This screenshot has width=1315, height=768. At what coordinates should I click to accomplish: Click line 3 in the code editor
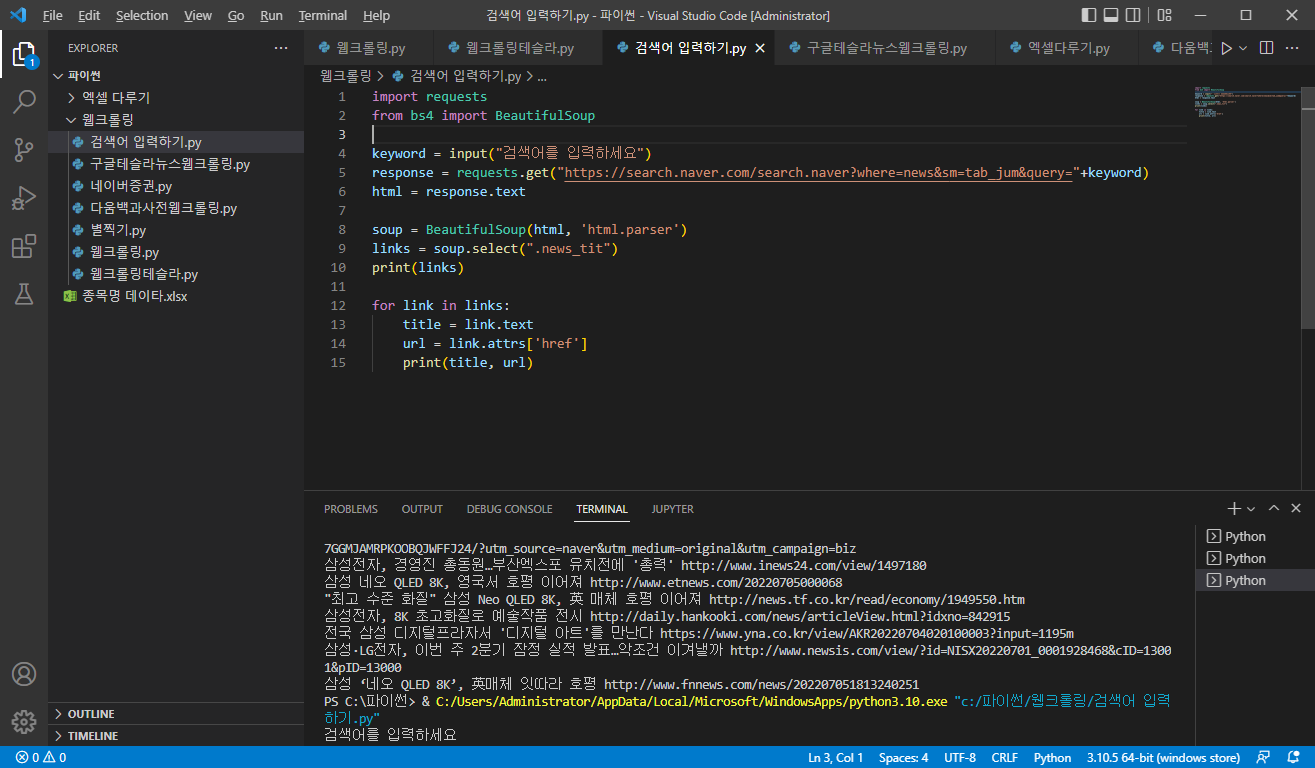[x=779, y=135]
